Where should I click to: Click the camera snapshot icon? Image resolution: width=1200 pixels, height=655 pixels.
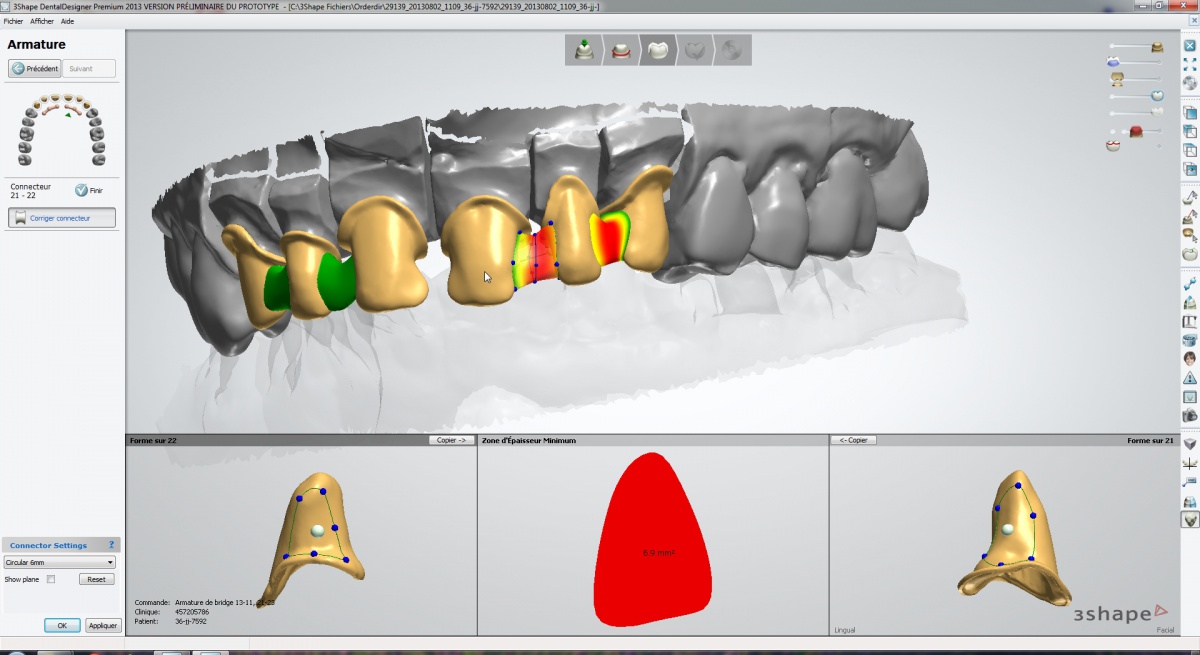[x=1190, y=415]
